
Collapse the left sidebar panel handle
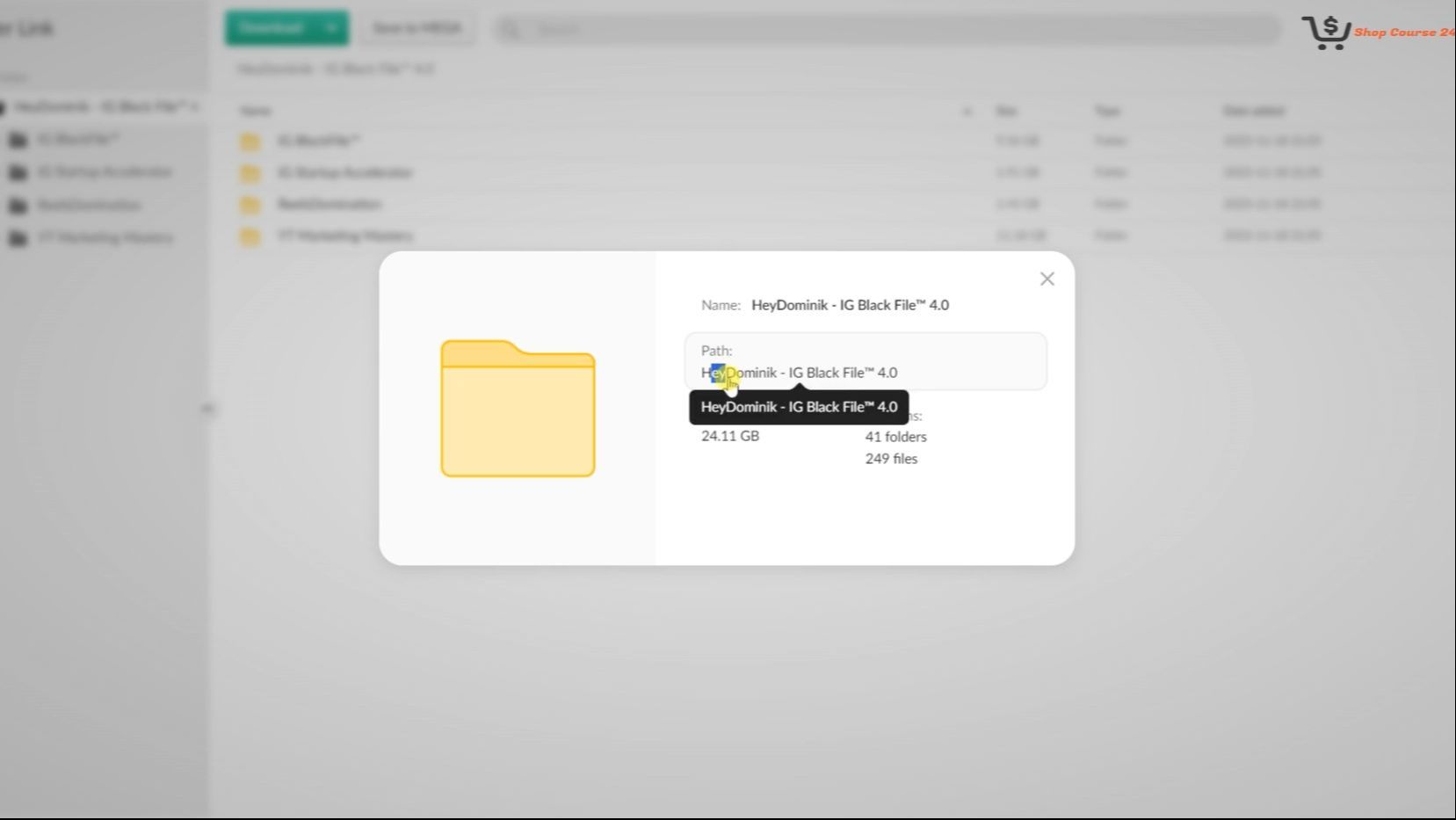pos(207,409)
